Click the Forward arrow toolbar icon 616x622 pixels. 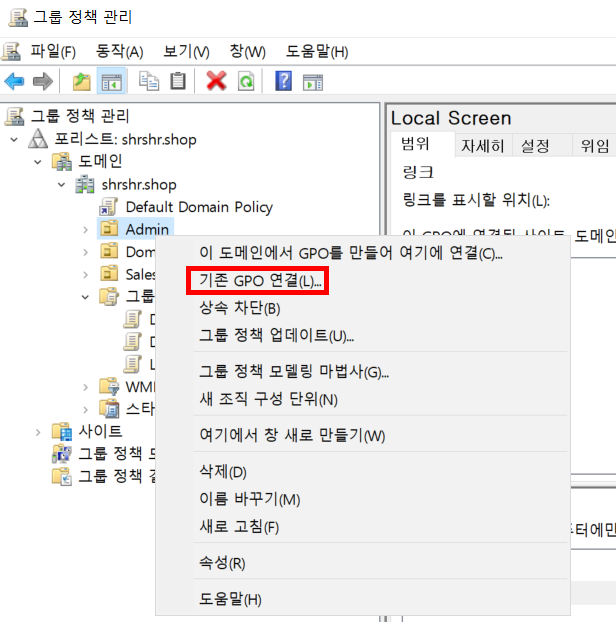tap(42, 82)
